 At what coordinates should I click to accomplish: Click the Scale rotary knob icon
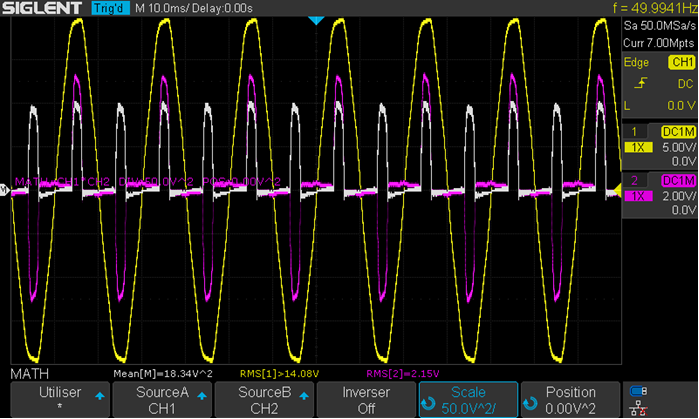(428, 403)
